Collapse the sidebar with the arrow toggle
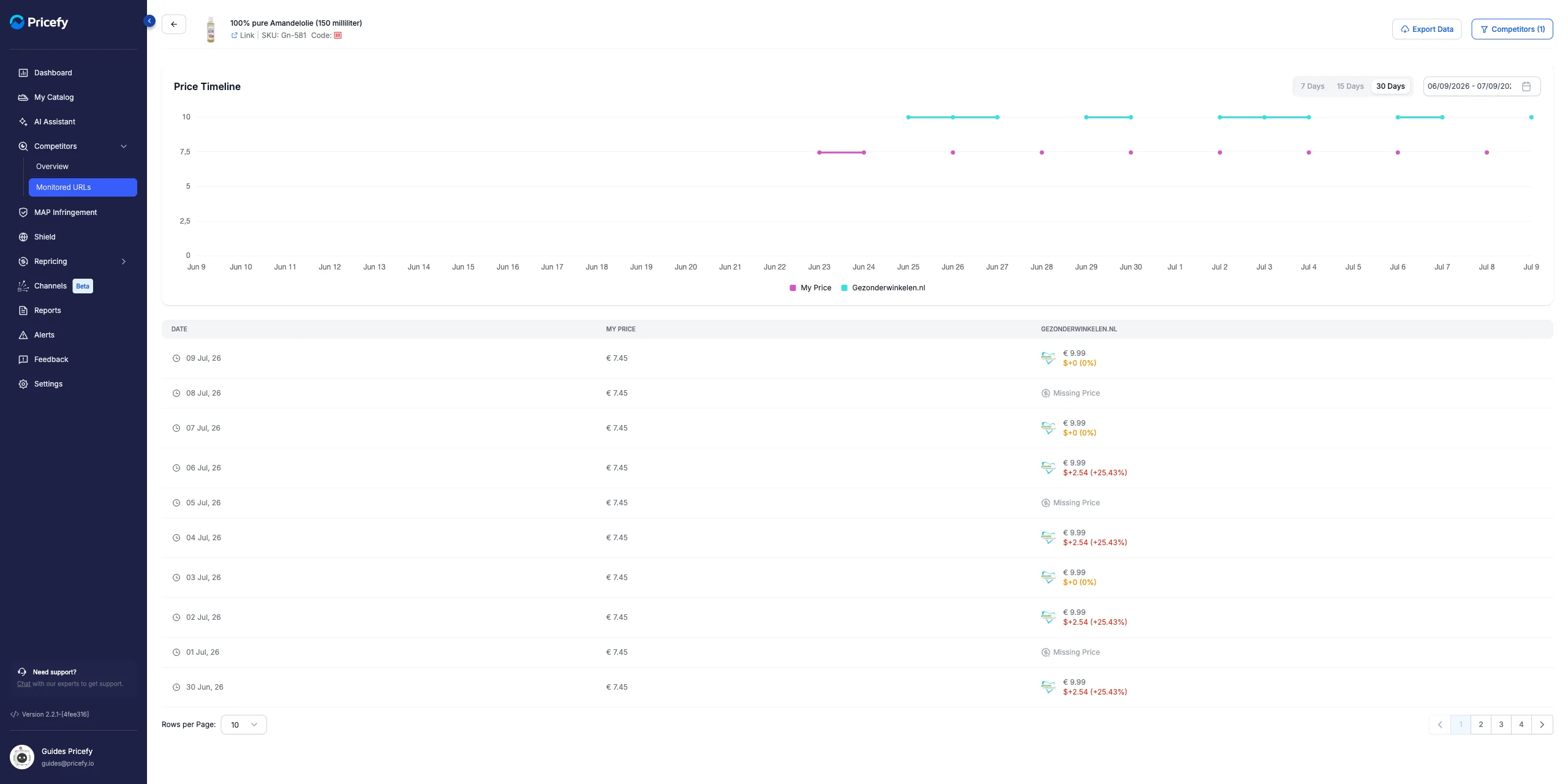1568x784 pixels. point(149,21)
